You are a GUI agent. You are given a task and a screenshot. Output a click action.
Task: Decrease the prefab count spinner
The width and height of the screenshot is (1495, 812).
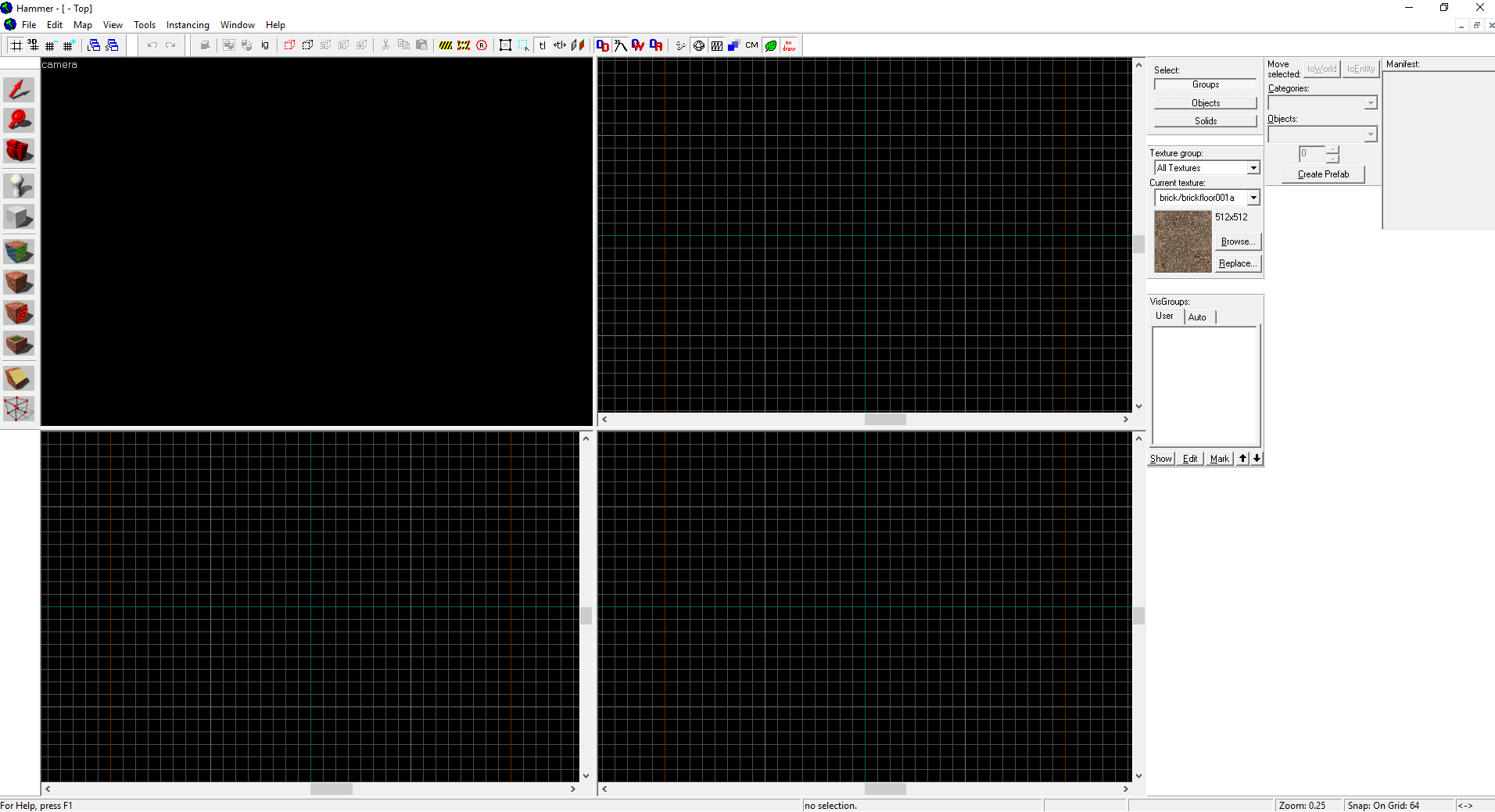[1332, 159]
